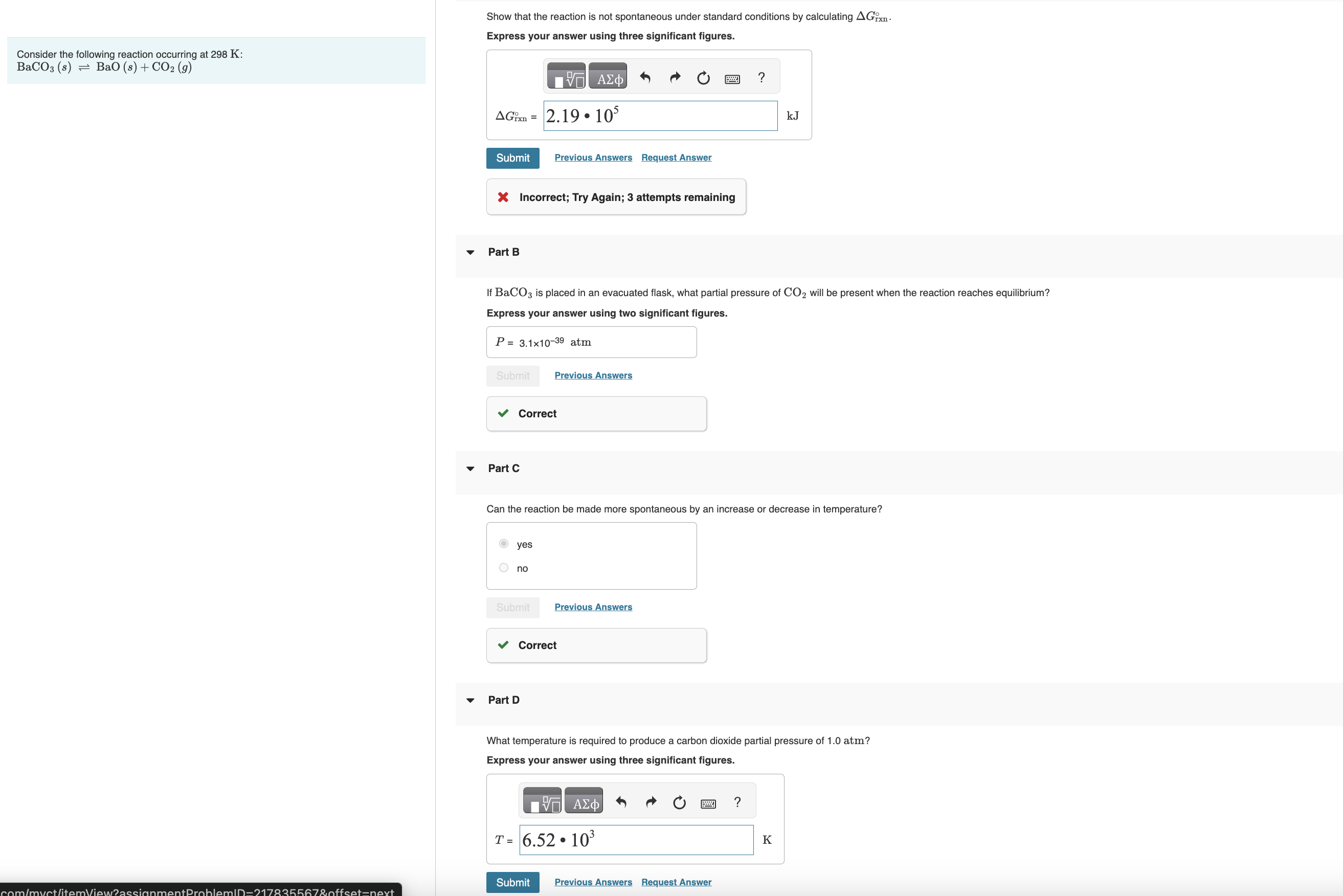
Task: Click undo arrow in Part A toolbar
Action: [645, 77]
